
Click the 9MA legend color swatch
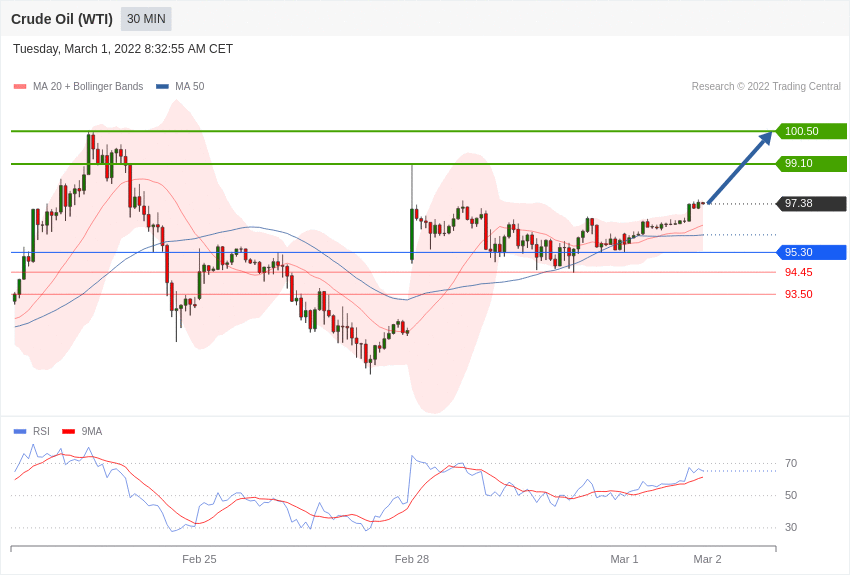(68, 431)
